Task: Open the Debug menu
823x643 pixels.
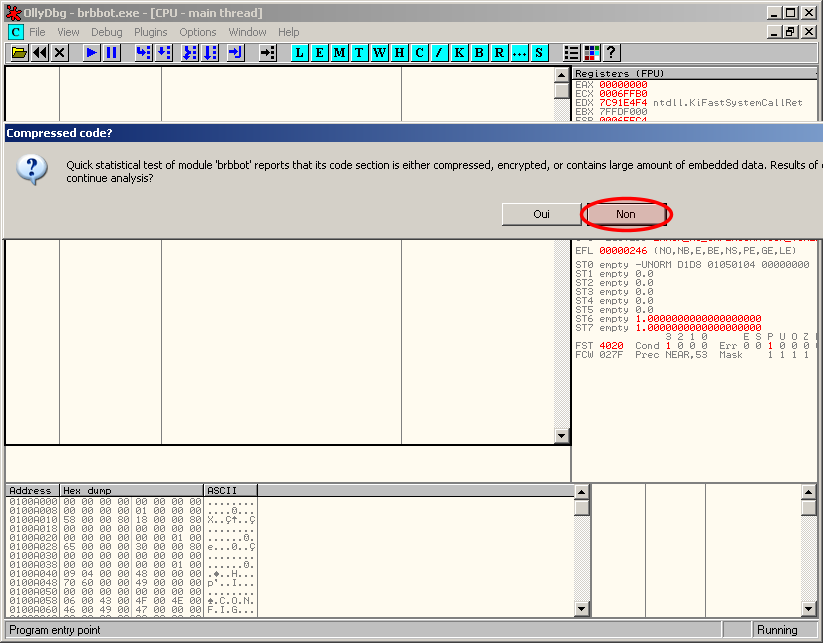Action: click(x=107, y=32)
